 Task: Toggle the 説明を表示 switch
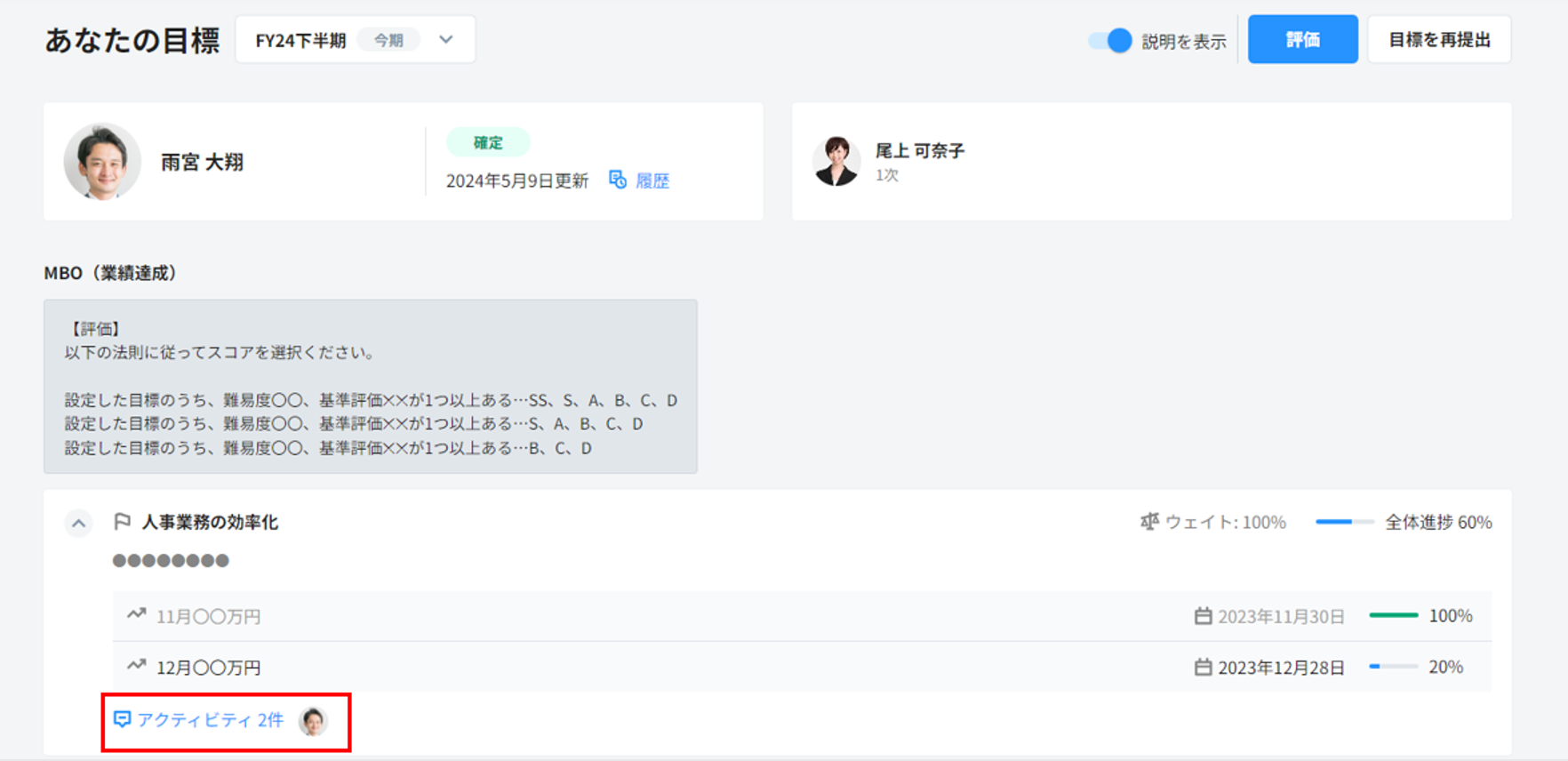[x=1110, y=41]
